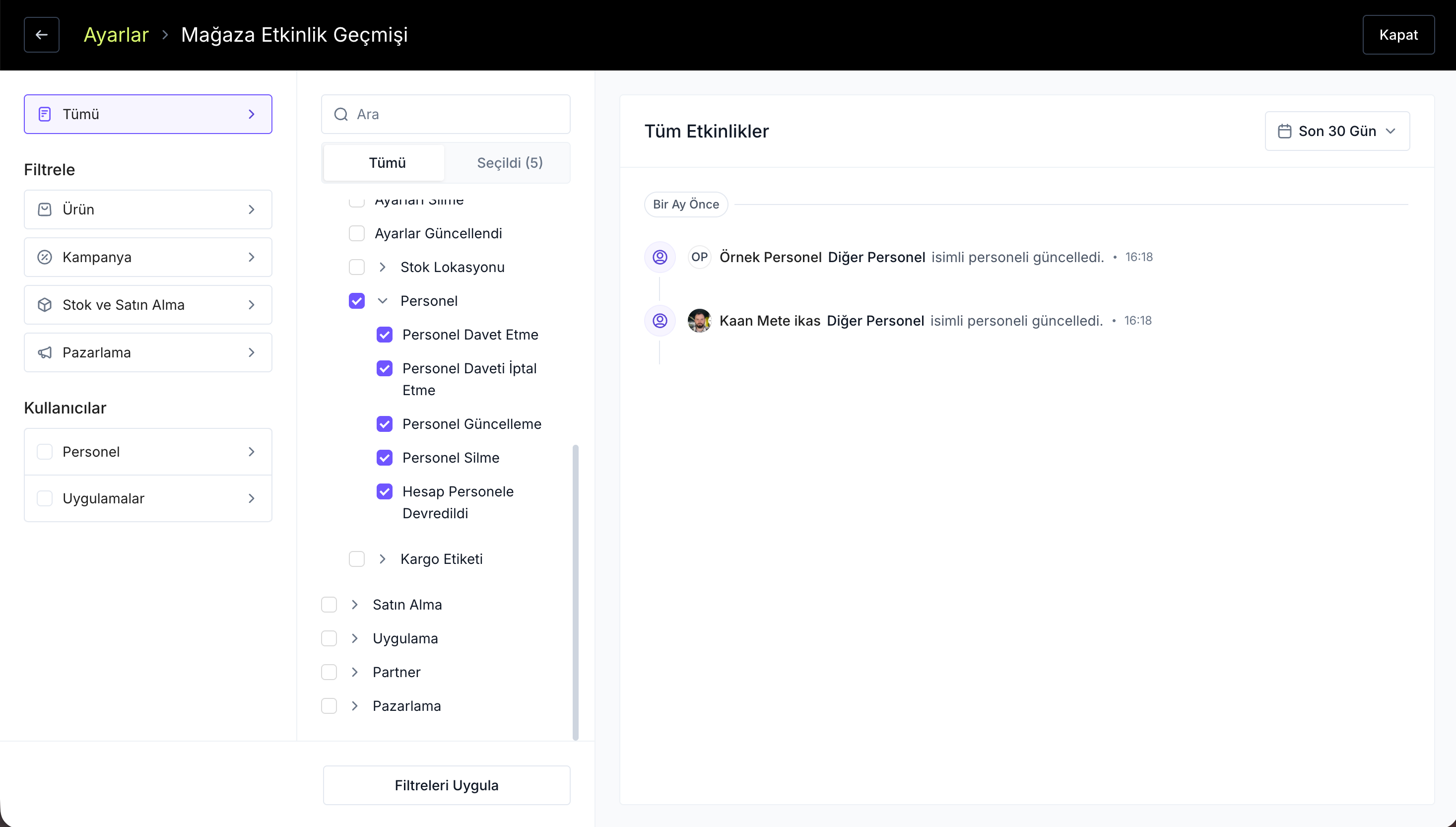Tick the Satın Alma checkbox
The width and height of the screenshot is (1456, 827).
click(x=329, y=605)
